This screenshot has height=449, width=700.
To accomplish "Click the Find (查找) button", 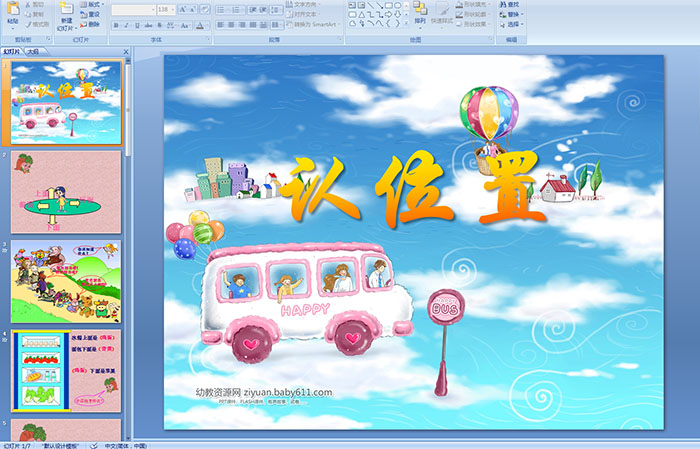I will click(x=510, y=4).
